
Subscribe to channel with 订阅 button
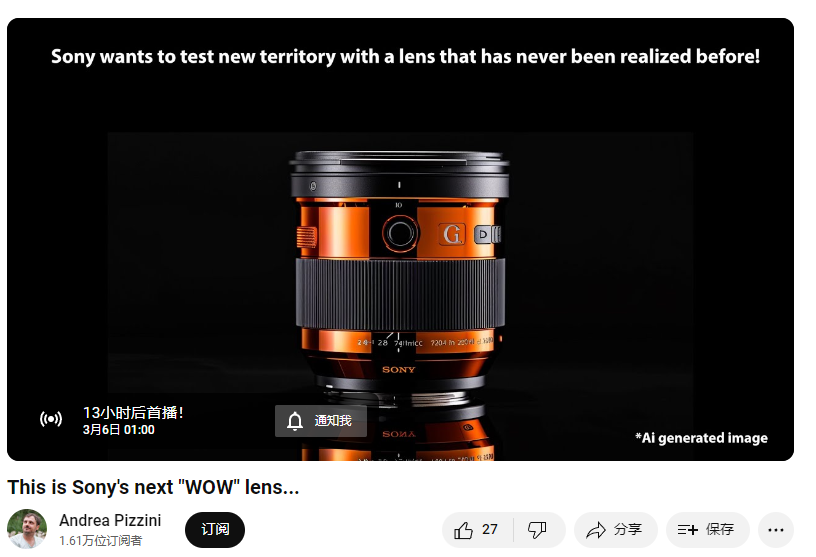[215, 529]
